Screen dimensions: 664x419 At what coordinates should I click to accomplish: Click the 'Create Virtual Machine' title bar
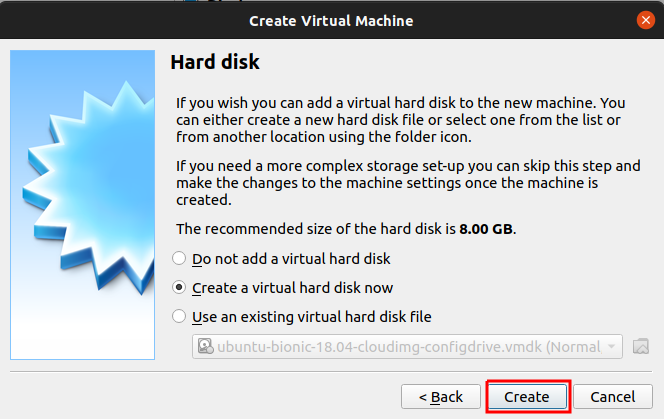330,20
